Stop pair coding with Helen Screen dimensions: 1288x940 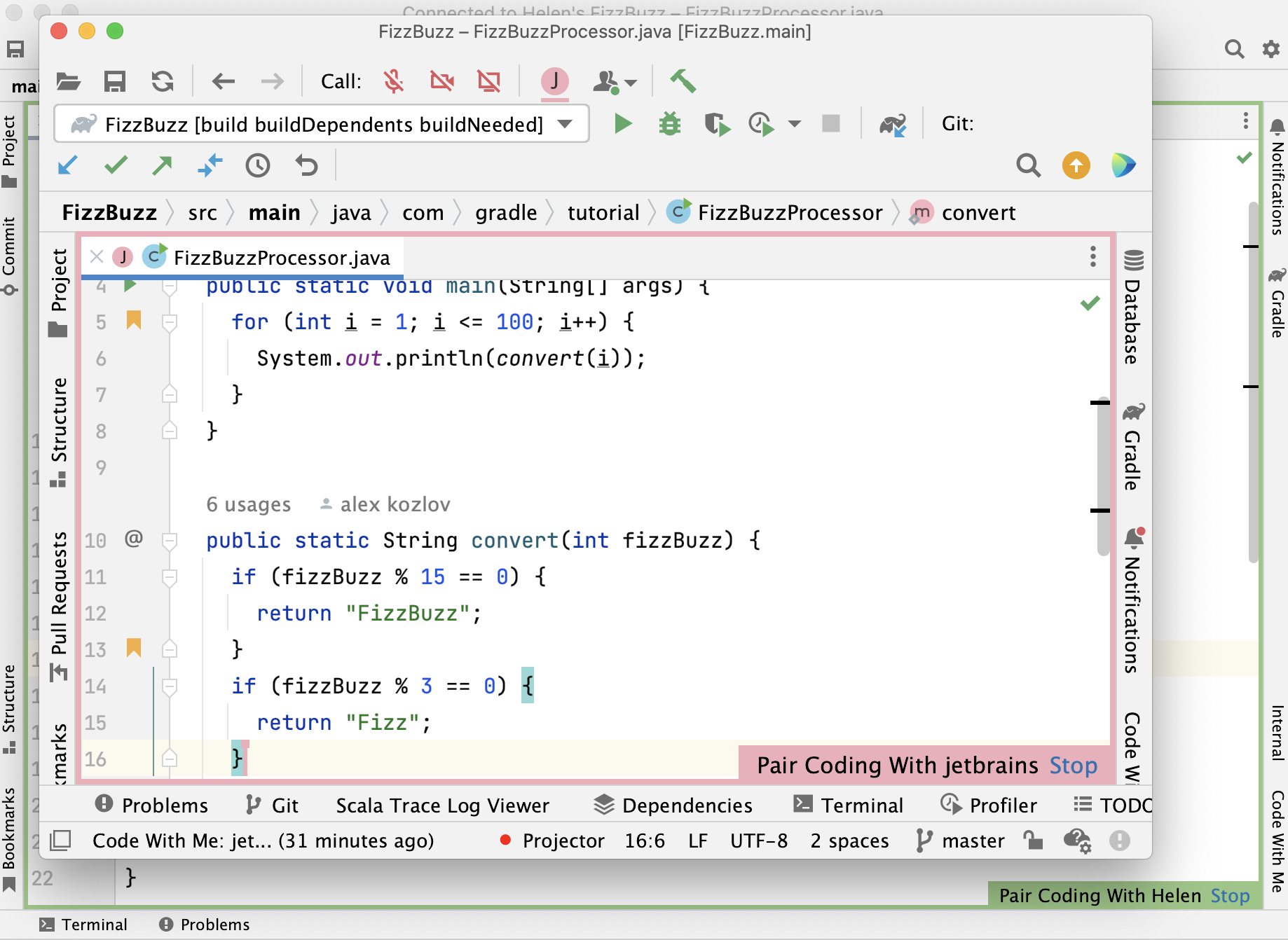coord(1230,895)
